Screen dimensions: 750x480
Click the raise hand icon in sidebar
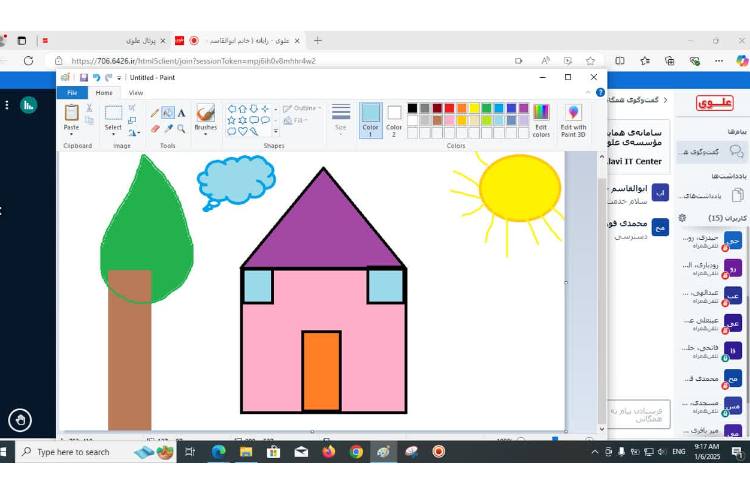[x=20, y=420]
